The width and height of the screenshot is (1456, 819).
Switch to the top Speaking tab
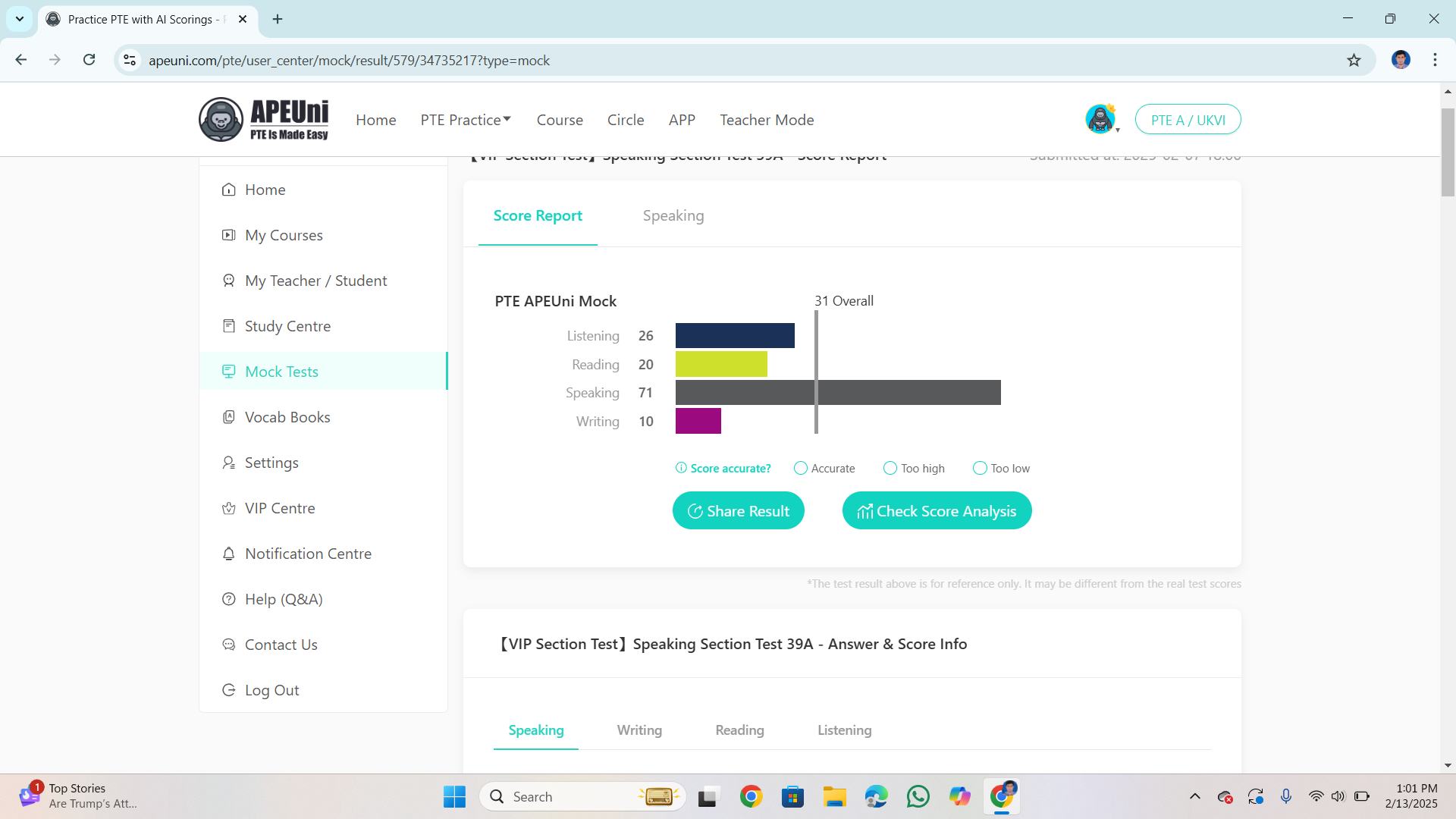[x=673, y=215]
